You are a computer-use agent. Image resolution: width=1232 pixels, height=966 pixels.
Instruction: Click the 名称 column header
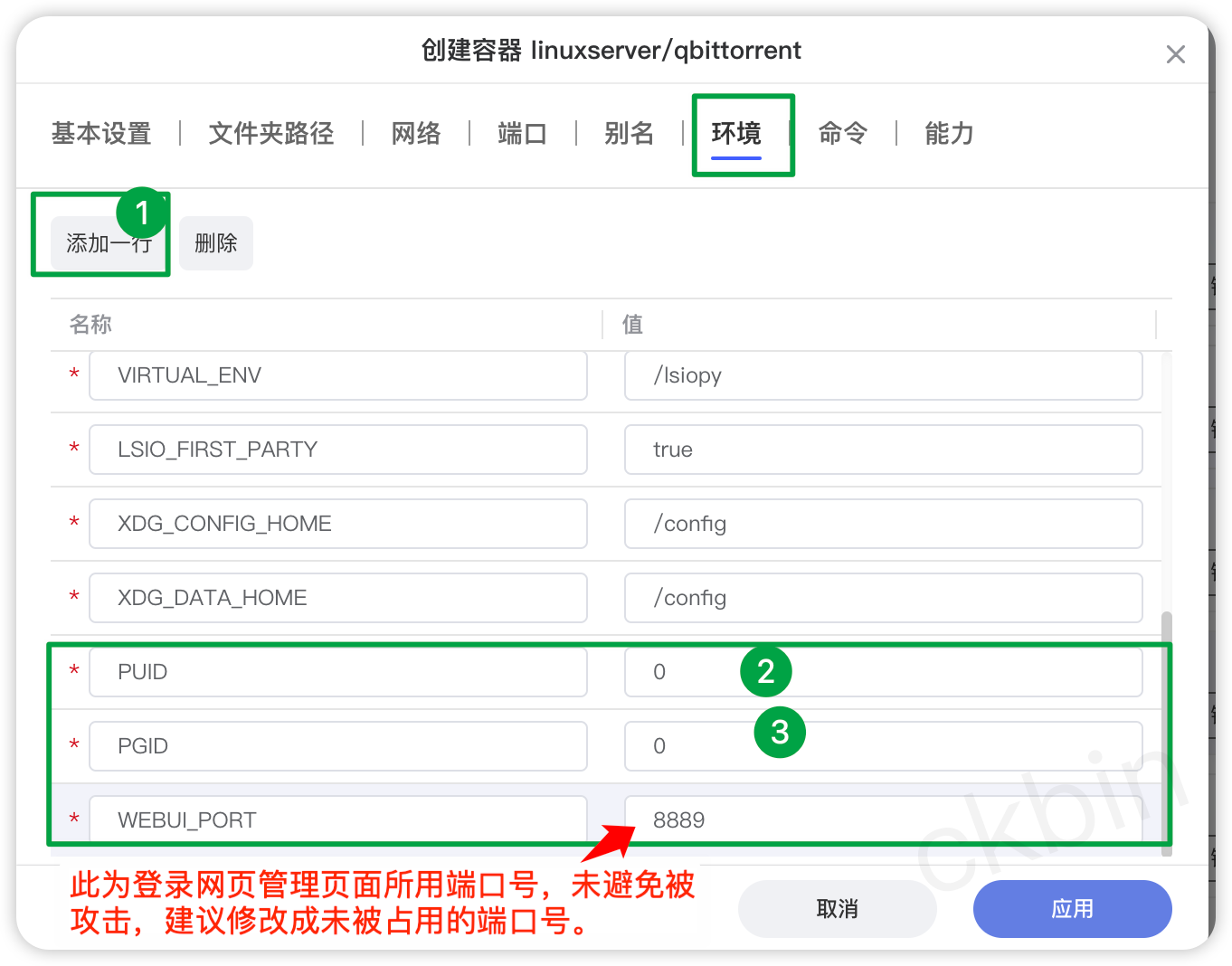tap(90, 324)
